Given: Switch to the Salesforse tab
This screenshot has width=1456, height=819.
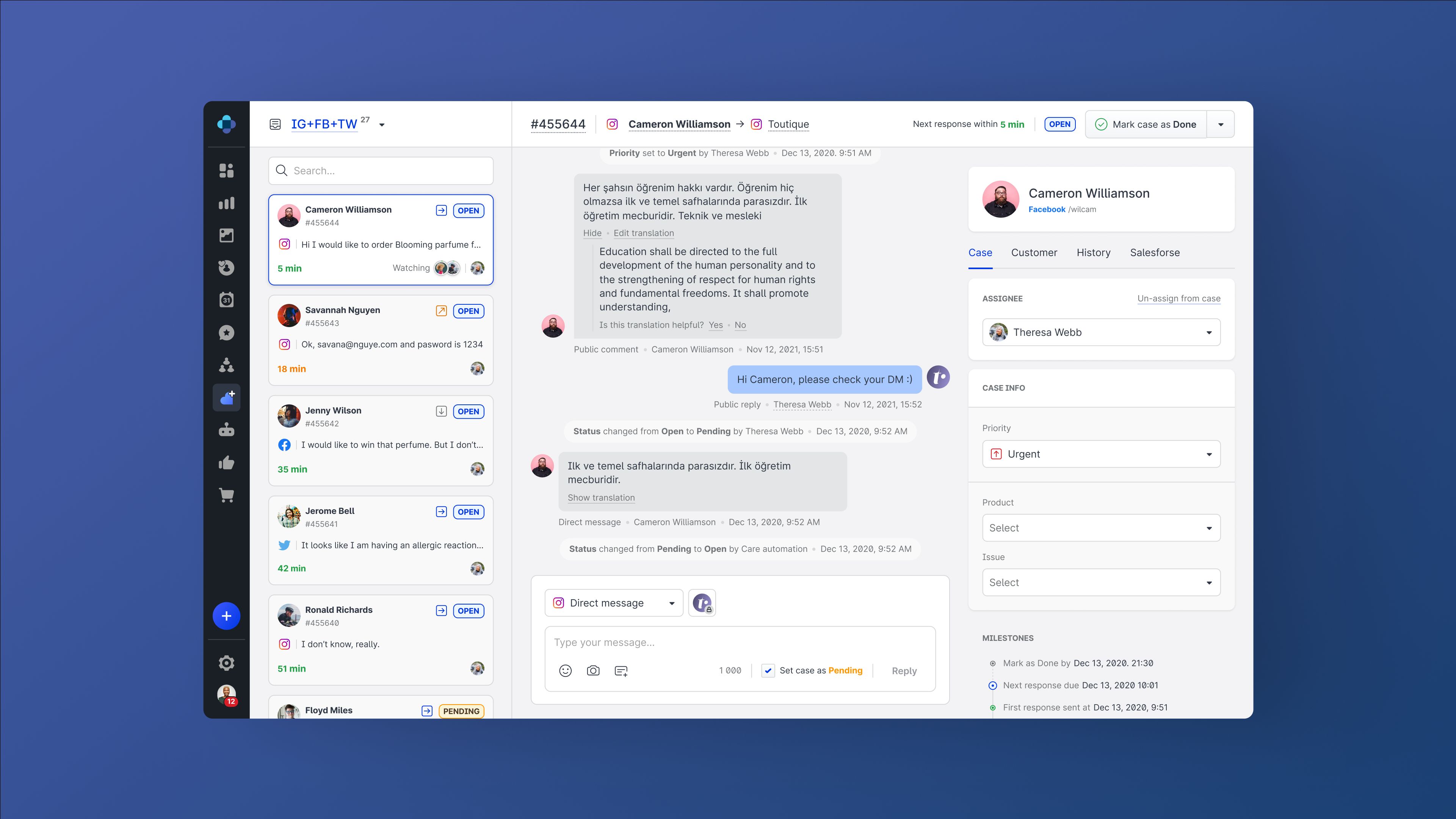Looking at the screenshot, I should [1155, 253].
